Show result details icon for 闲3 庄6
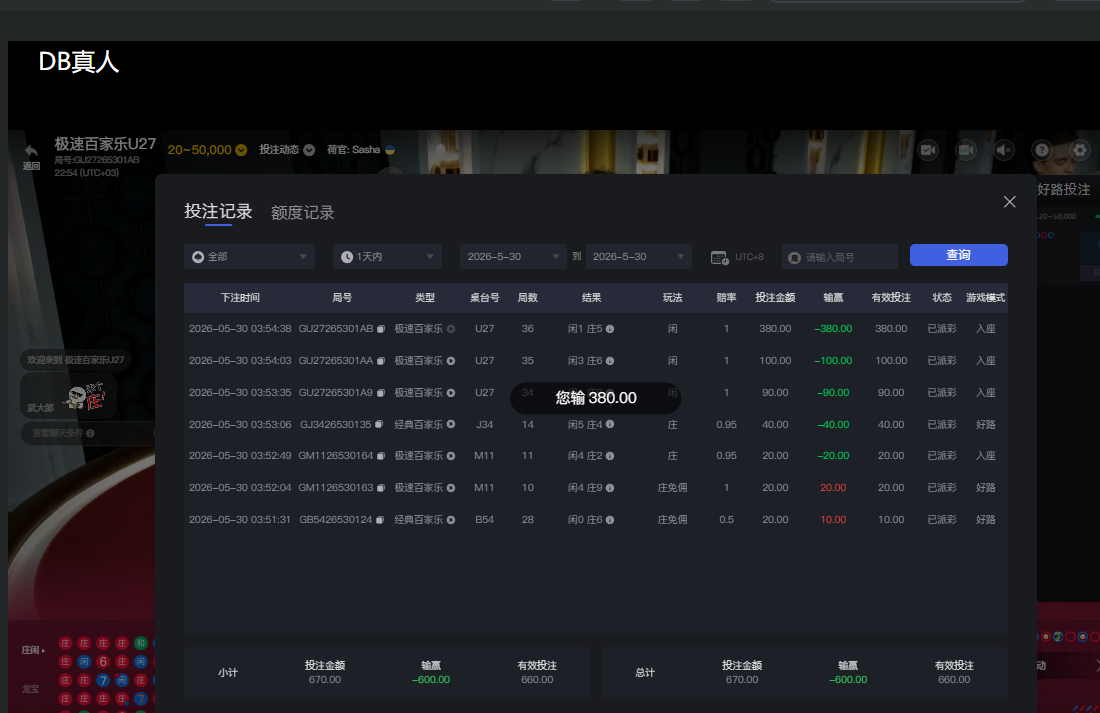Screen dimensions: 1100x713 point(610,361)
